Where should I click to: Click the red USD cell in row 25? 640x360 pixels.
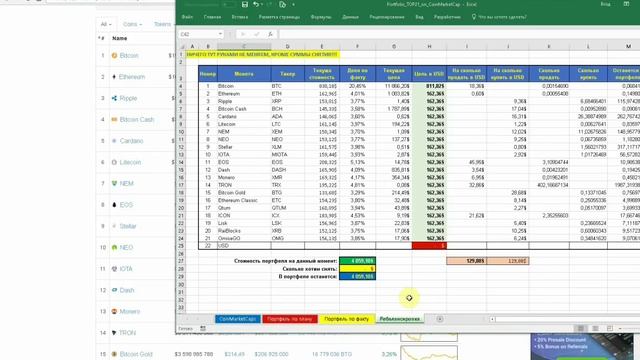click(x=429, y=246)
